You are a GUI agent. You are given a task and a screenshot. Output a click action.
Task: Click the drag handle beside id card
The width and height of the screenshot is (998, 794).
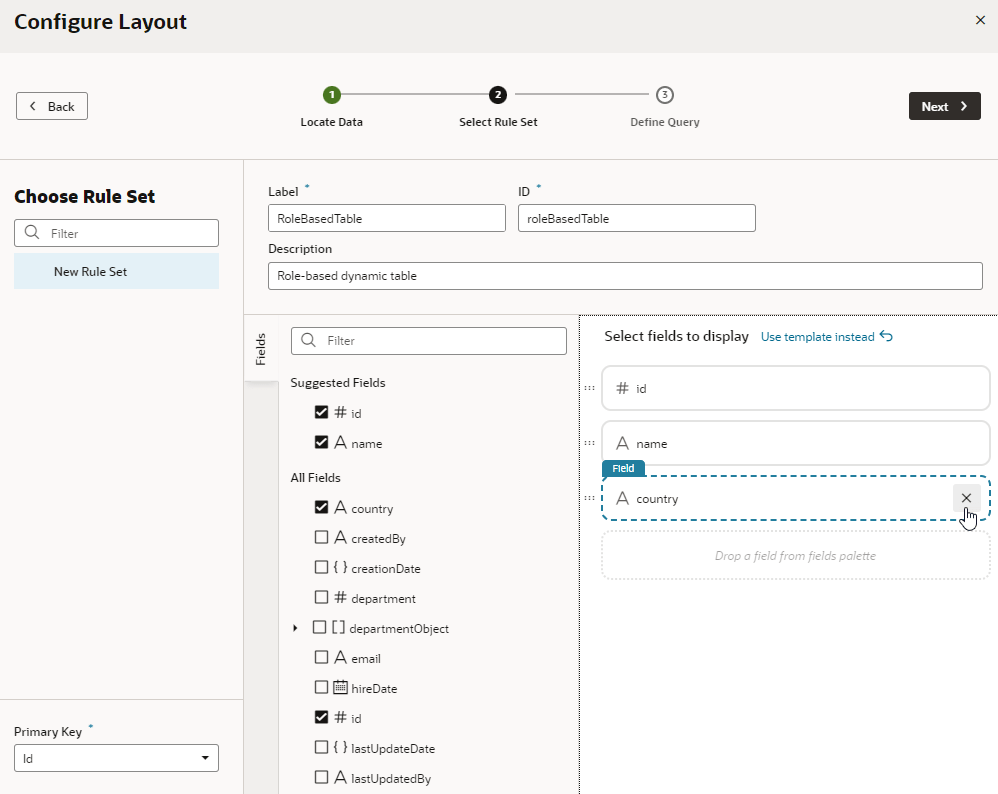589,388
